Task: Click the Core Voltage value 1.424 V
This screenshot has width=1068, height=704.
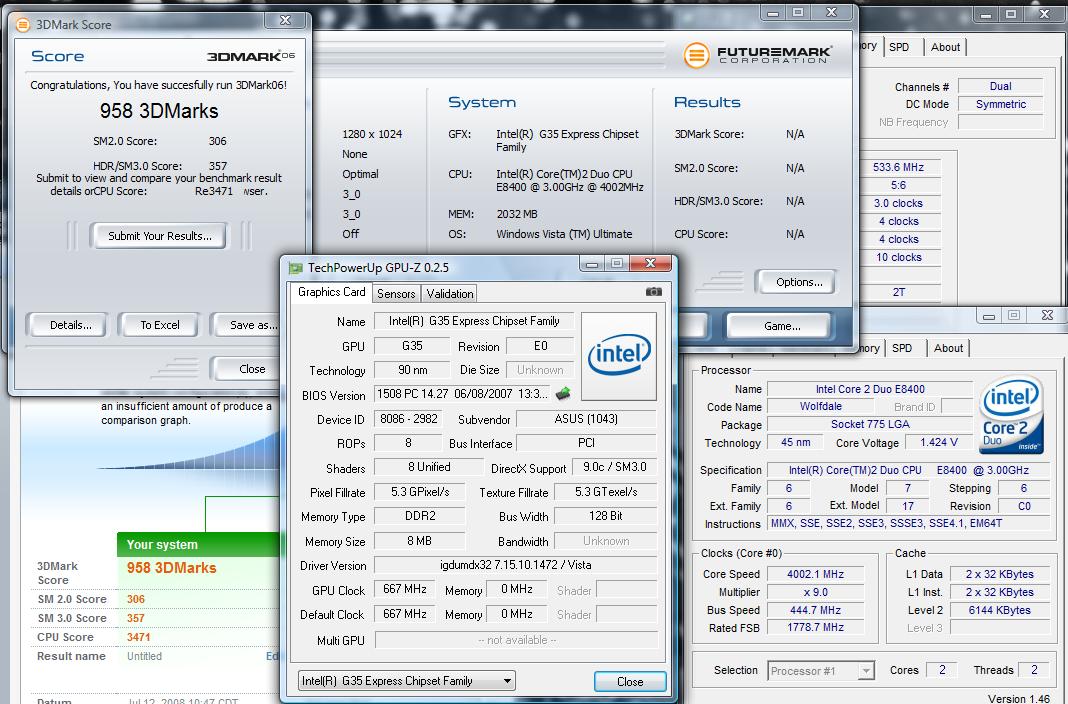Action: tap(939, 442)
